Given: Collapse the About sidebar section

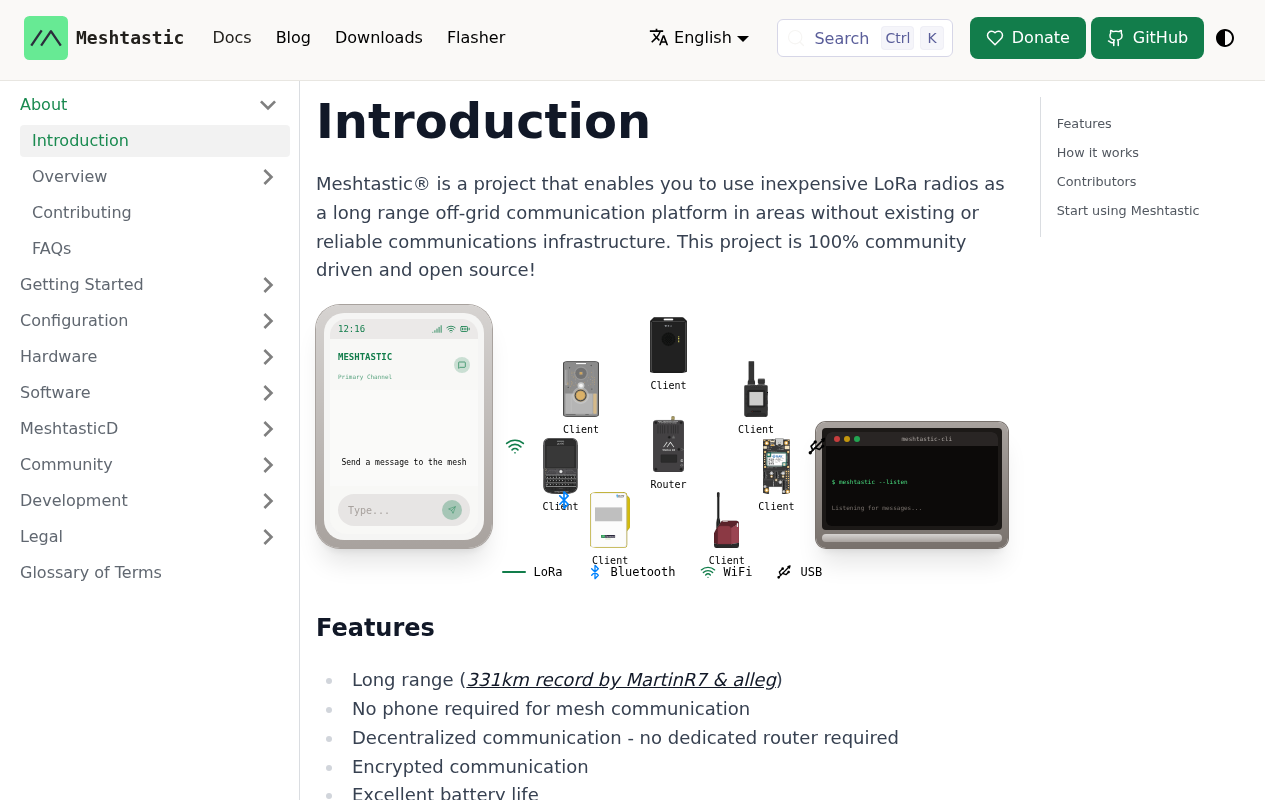Looking at the screenshot, I should pyautogui.click(x=268, y=105).
